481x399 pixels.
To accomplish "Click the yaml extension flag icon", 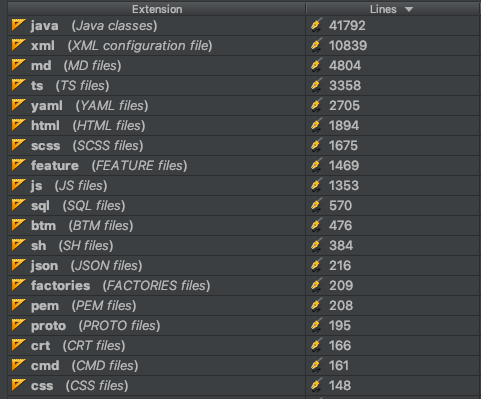I will pyautogui.click(x=18, y=105).
